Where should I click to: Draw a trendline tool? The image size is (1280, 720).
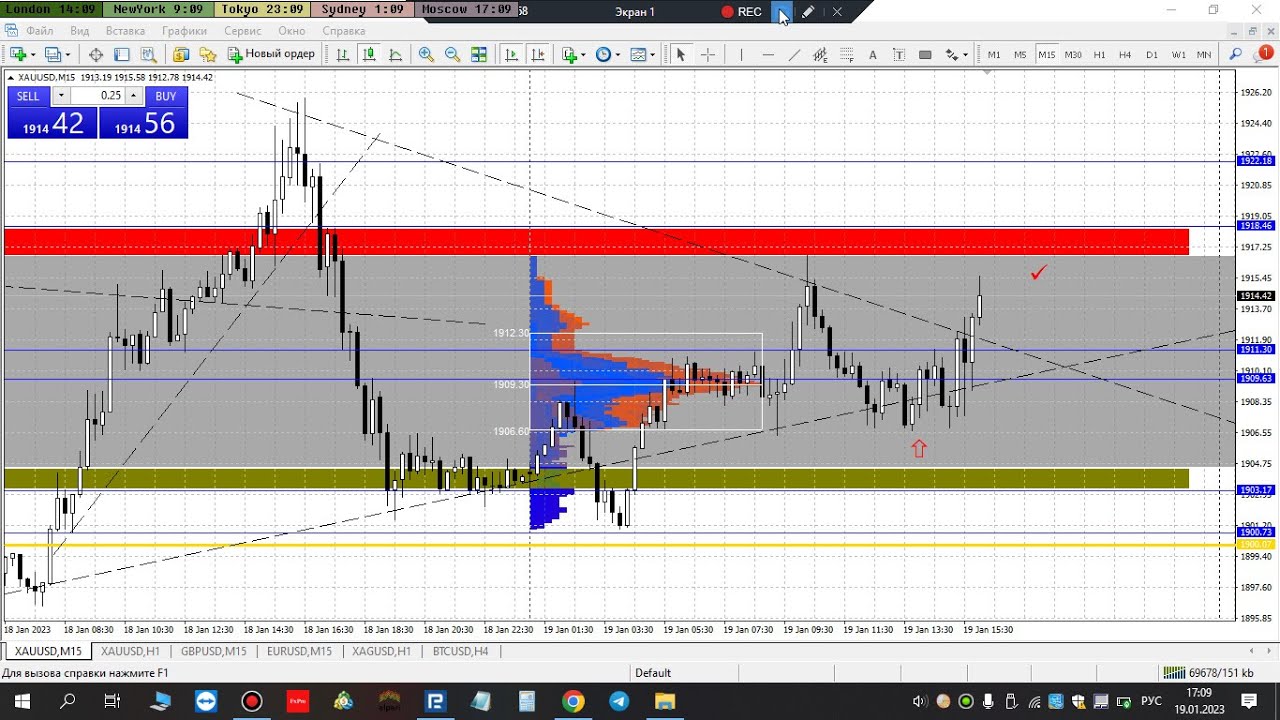pyautogui.click(x=794, y=54)
